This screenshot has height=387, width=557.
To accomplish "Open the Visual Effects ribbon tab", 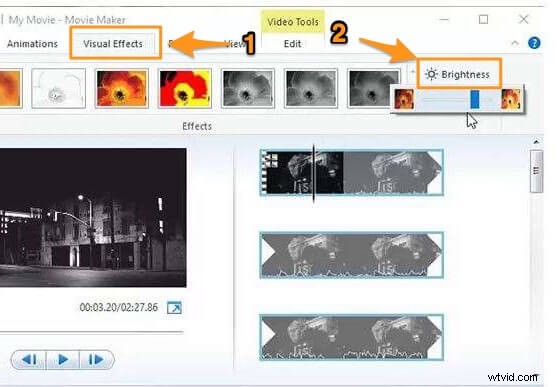I will tap(113, 44).
